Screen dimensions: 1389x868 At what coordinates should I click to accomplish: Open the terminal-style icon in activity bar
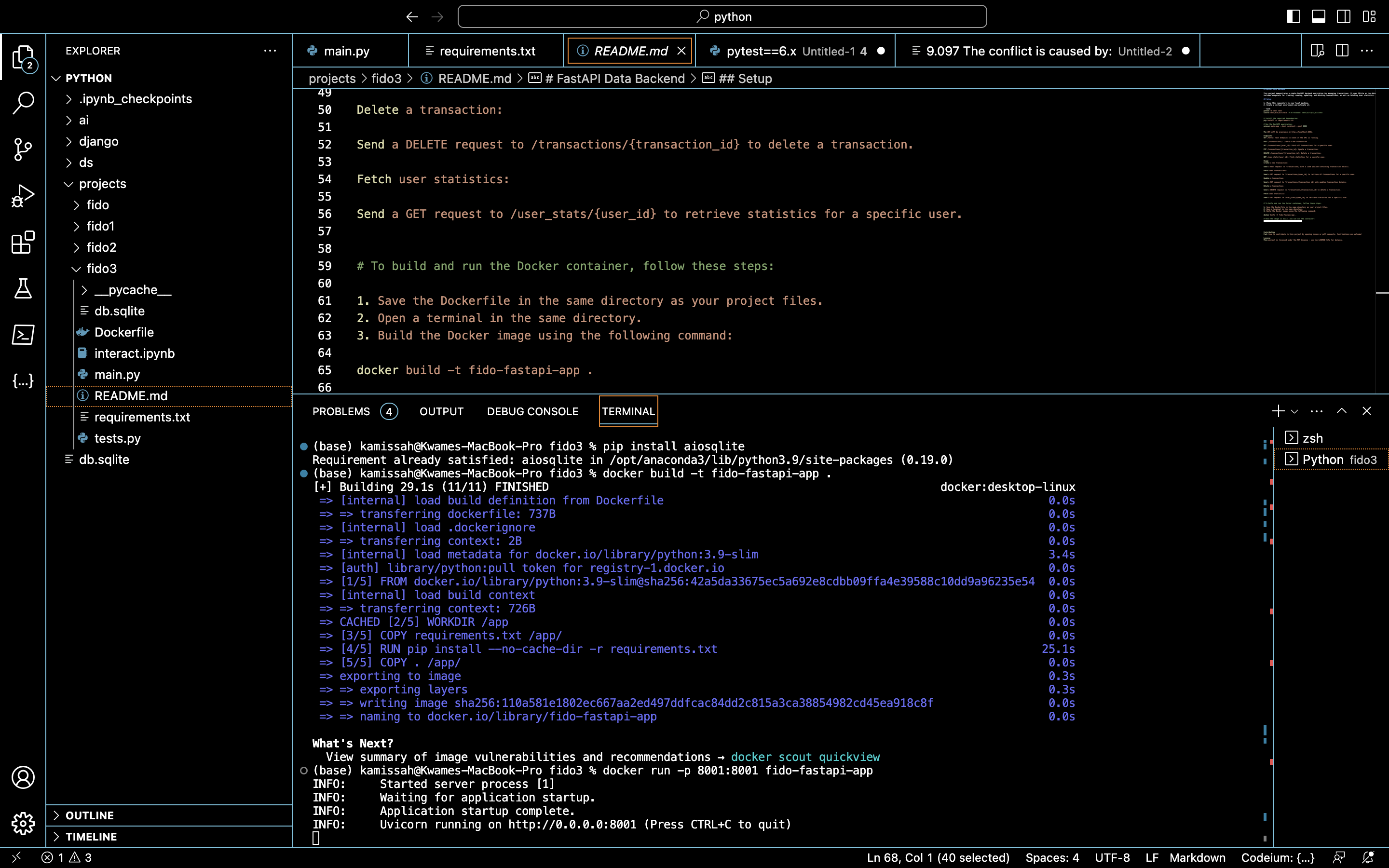[23, 335]
